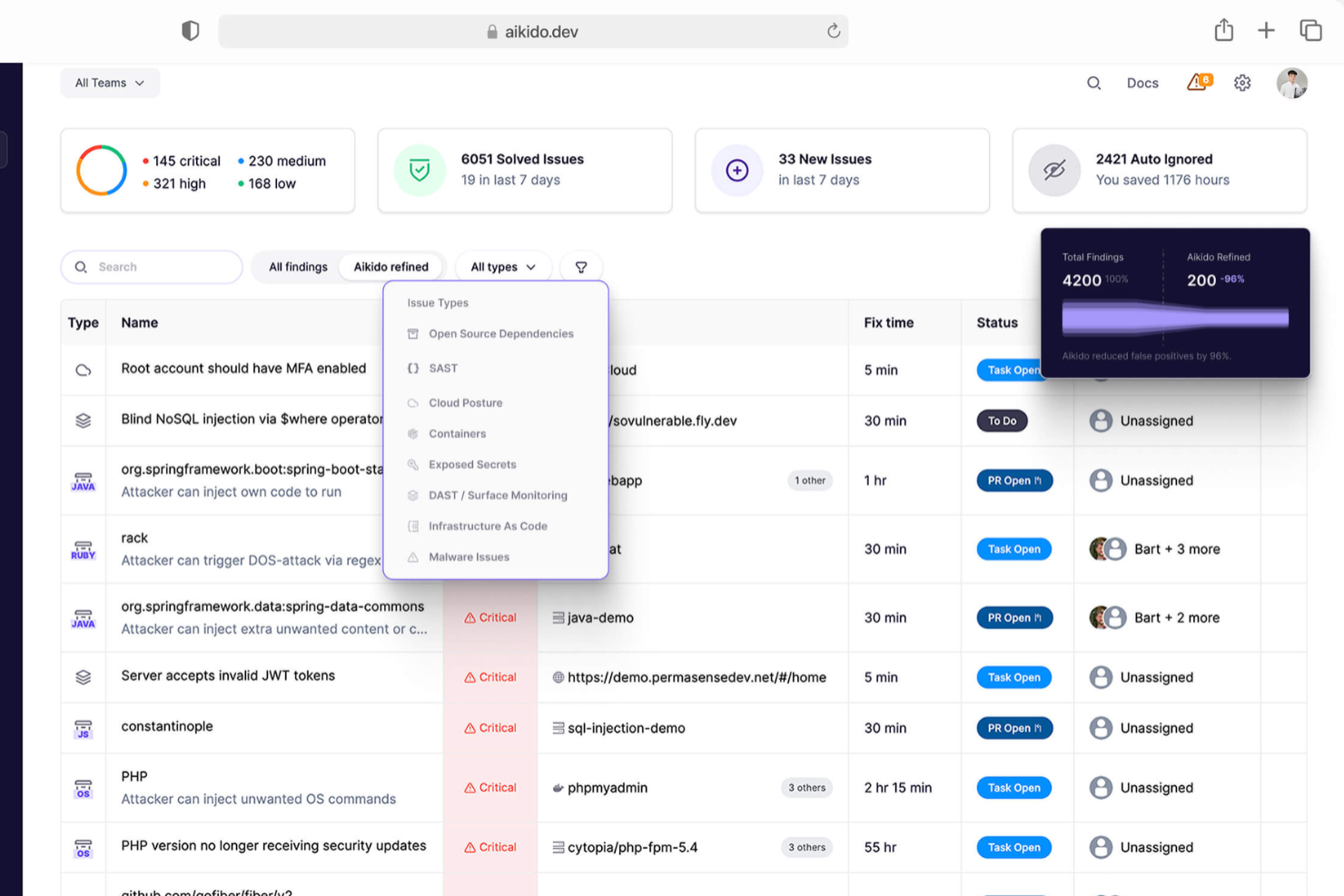Open the search magnifier in the header
Viewport: 1344px width, 896px height.
click(1093, 83)
